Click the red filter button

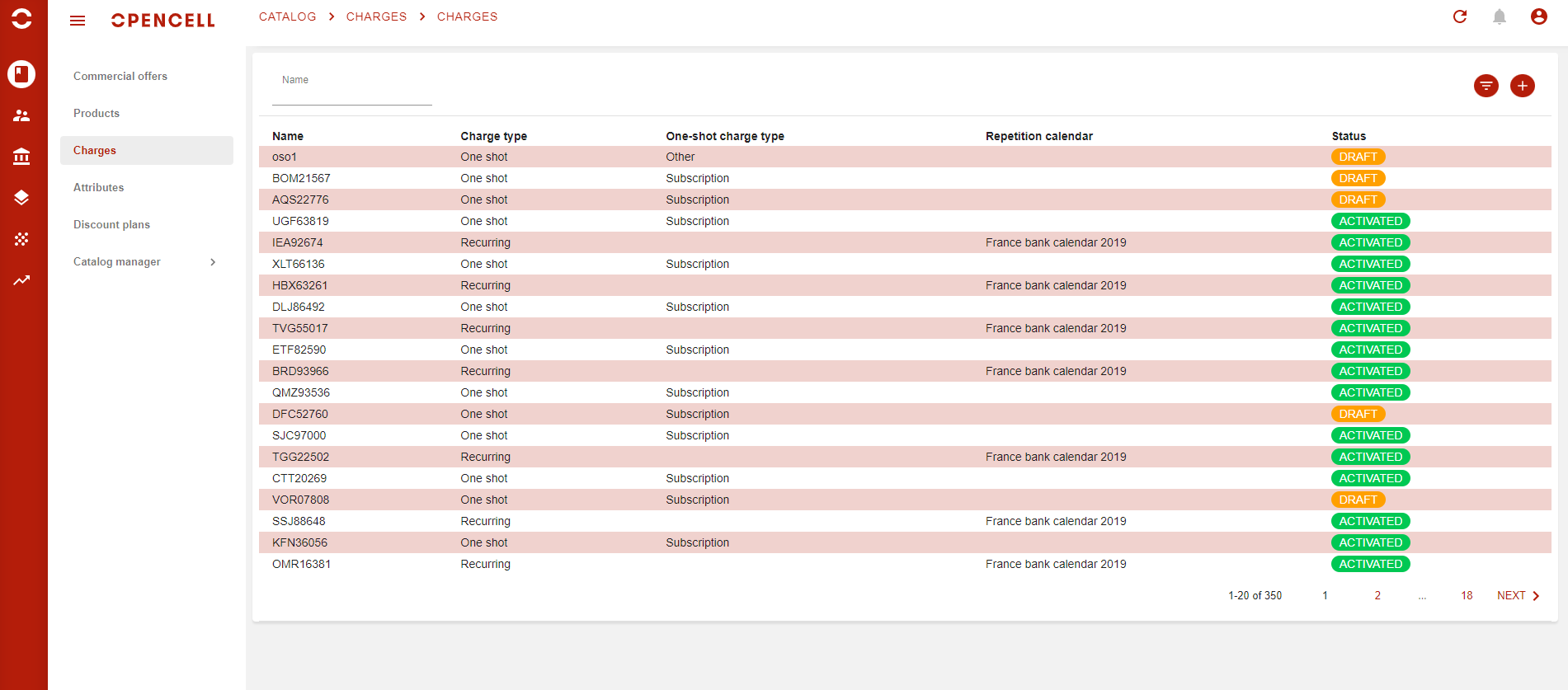click(1486, 86)
